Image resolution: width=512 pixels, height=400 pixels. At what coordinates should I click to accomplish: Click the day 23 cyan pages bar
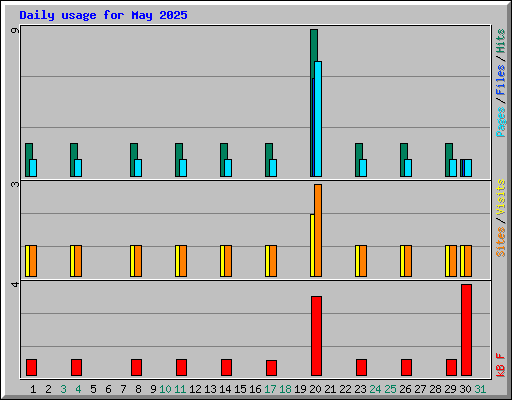pos(363,168)
